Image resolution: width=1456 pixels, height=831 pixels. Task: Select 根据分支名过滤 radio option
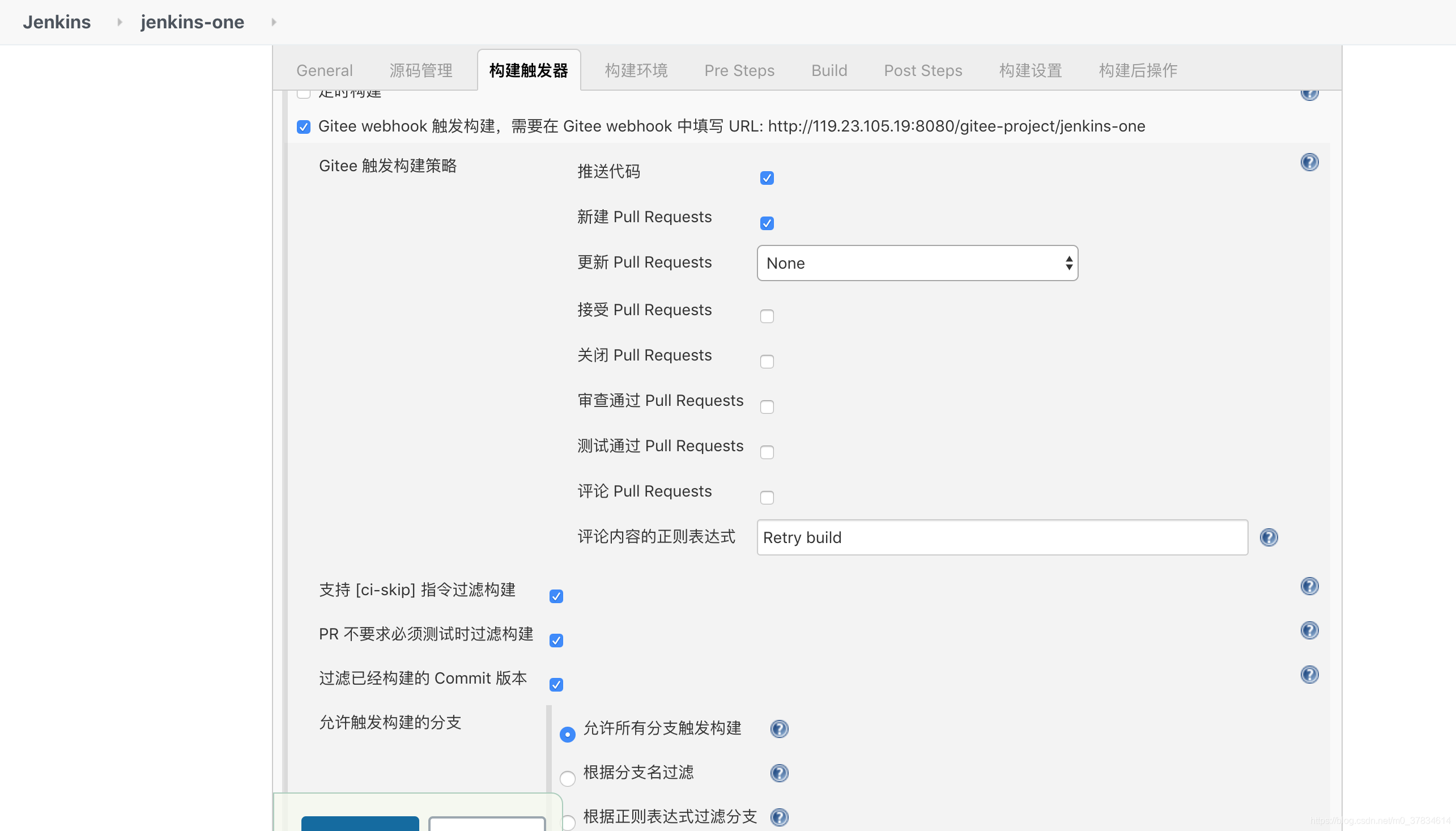point(567,778)
